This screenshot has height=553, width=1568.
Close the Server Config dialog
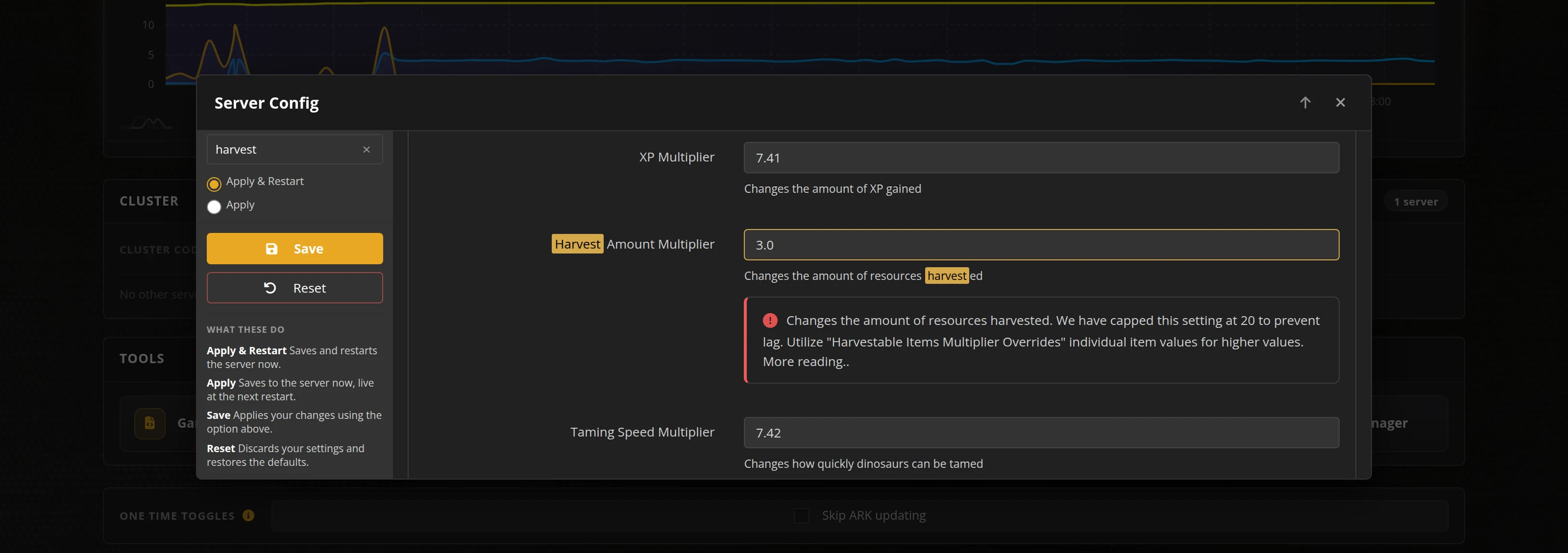coord(1340,102)
